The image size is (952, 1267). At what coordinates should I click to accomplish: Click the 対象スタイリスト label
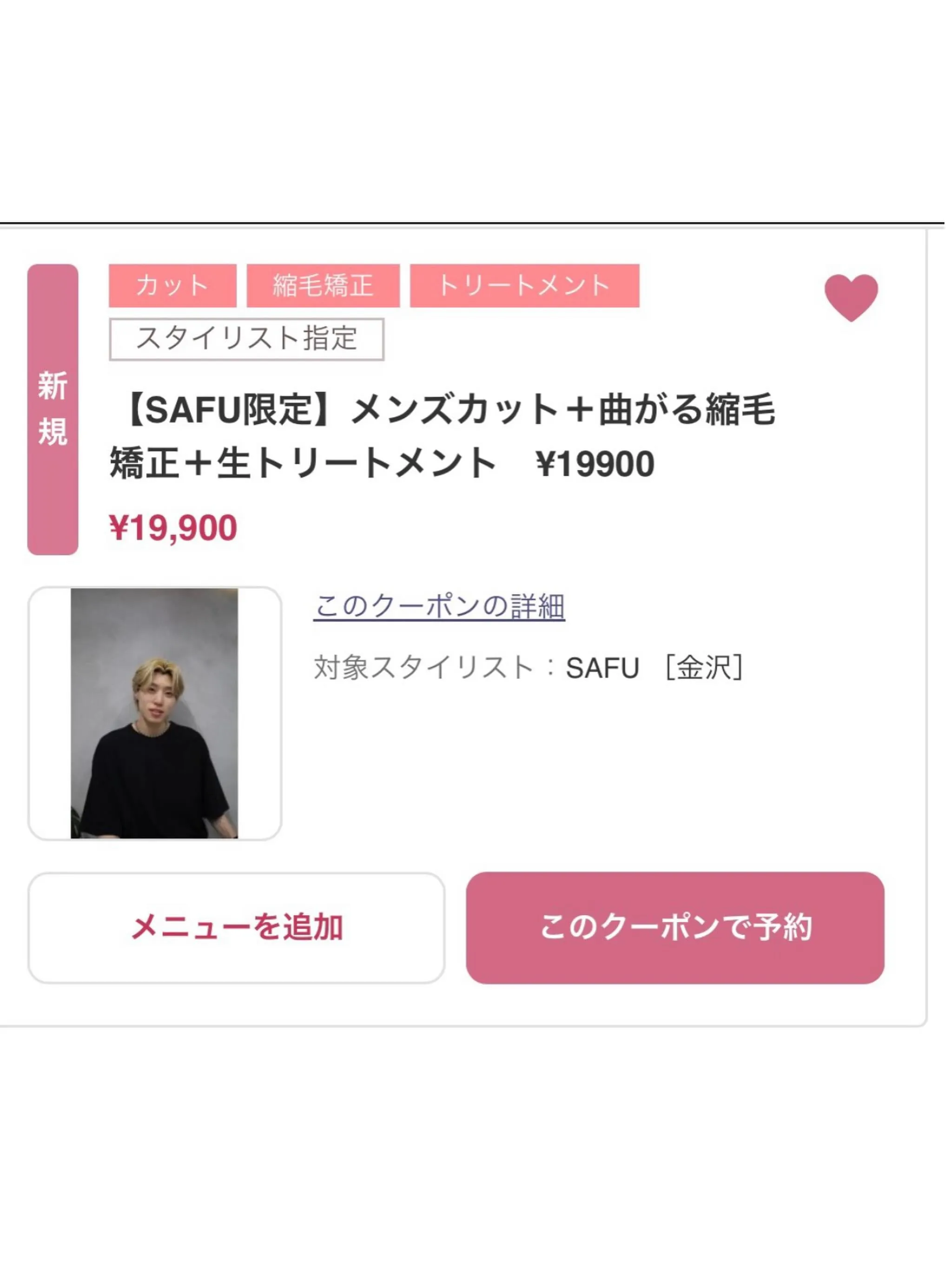424,667
